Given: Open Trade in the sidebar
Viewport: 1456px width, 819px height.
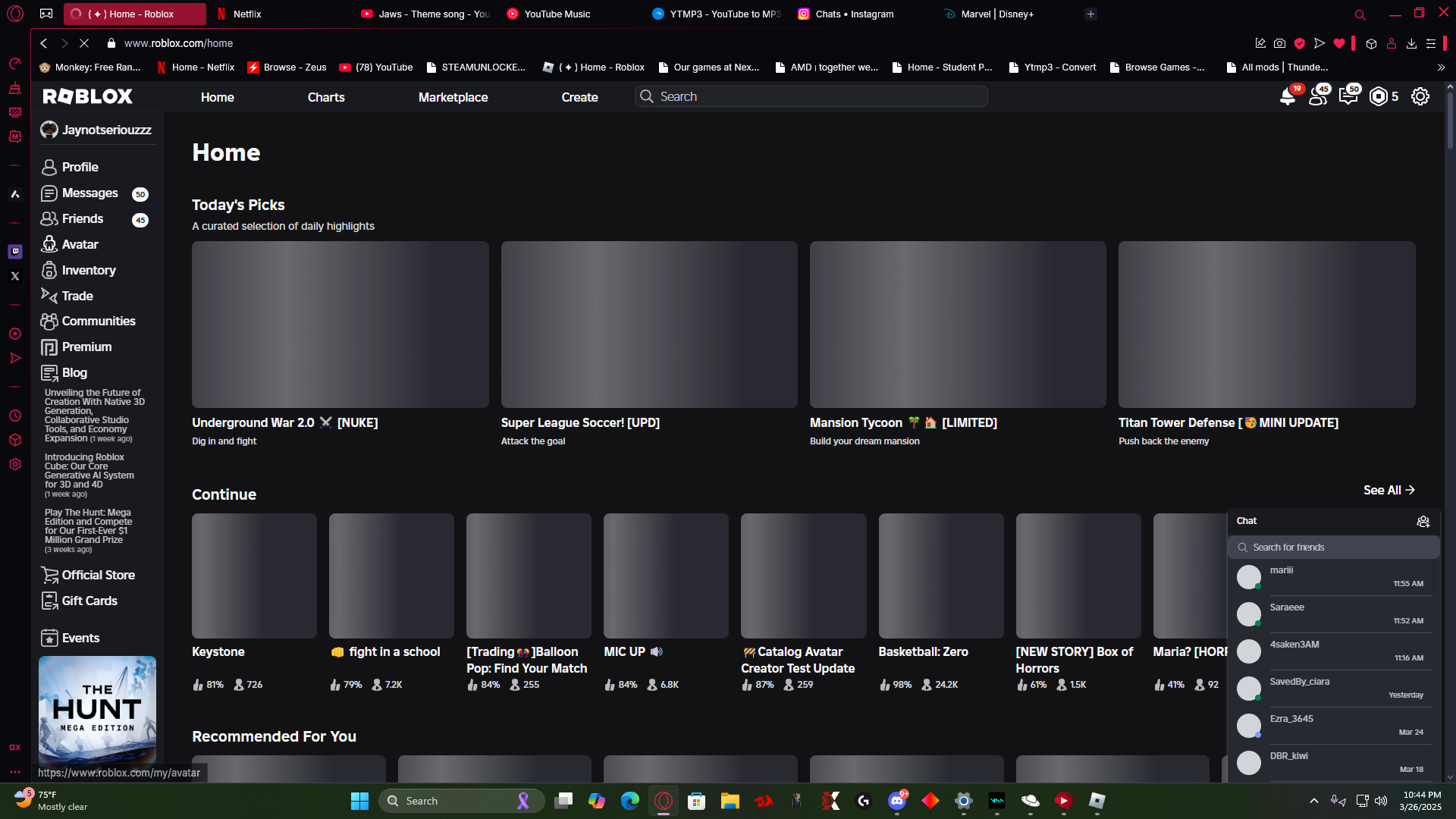Looking at the screenshot, I should (x=77, y=296).
